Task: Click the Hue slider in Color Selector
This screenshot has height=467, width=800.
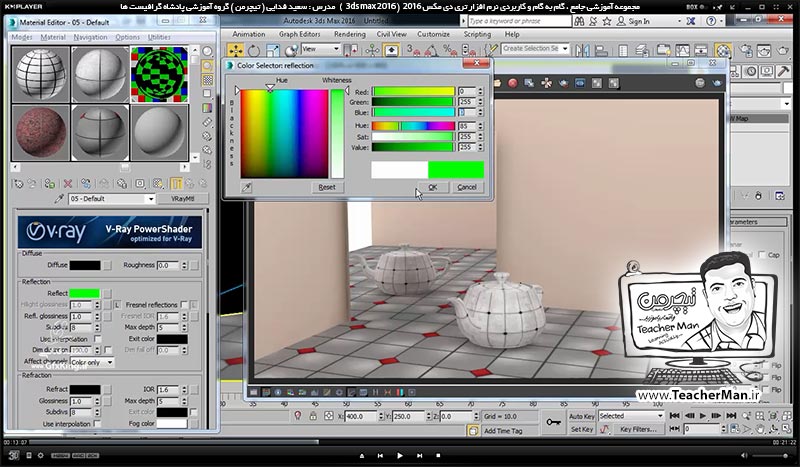Action: pyautogui.click(x=413, y=126)
